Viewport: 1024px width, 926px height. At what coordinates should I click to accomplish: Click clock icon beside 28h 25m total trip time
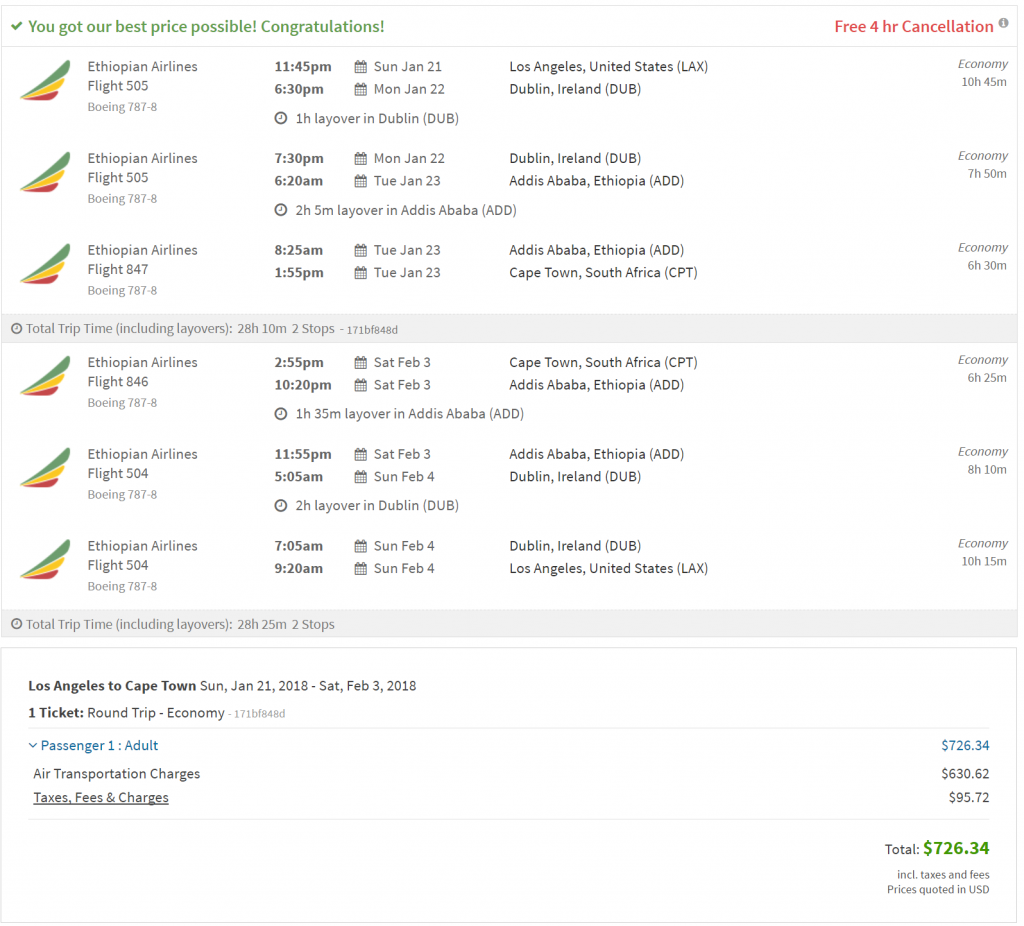(16, 624)
